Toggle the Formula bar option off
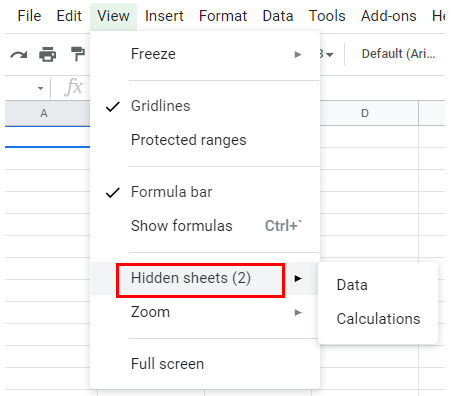The height and width of the screenshot is (396, 451). point(205,192)
